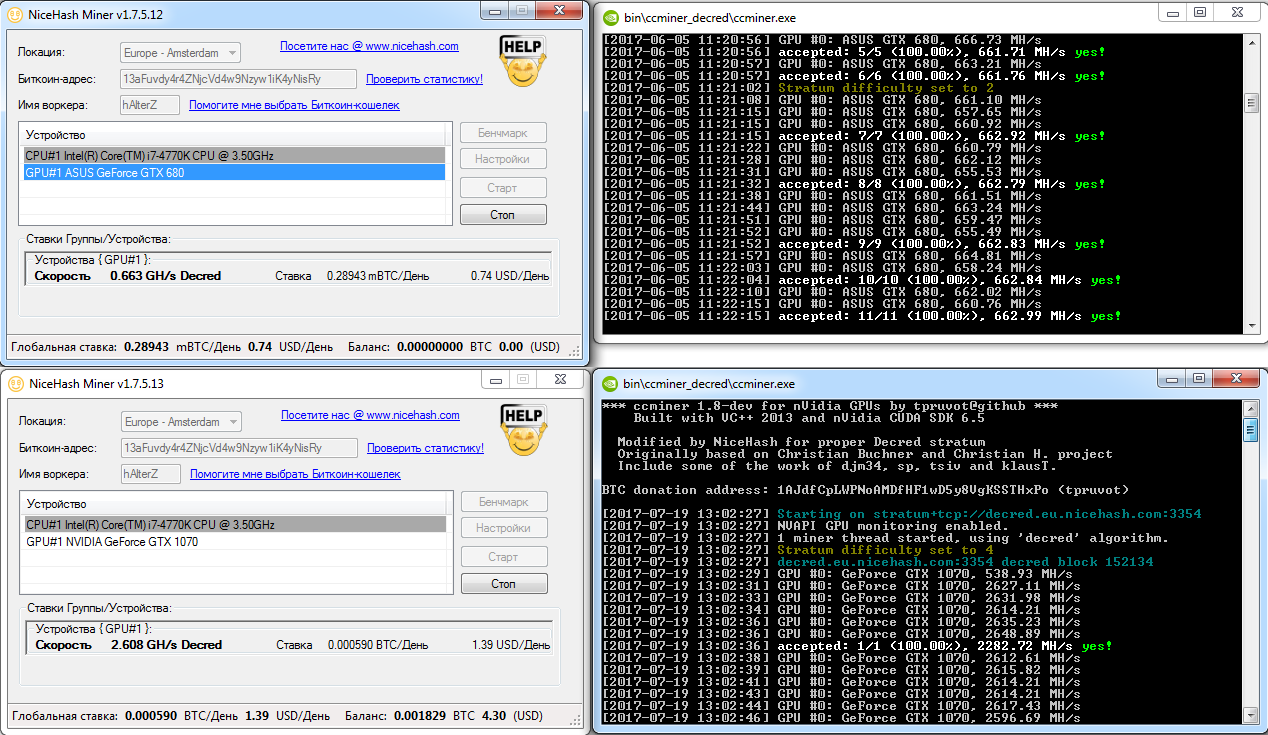Image resolution: width=1268 pixels, height=735 pixels.
Task: Click worker name field hAlterZ in top window
Action: 151,105
